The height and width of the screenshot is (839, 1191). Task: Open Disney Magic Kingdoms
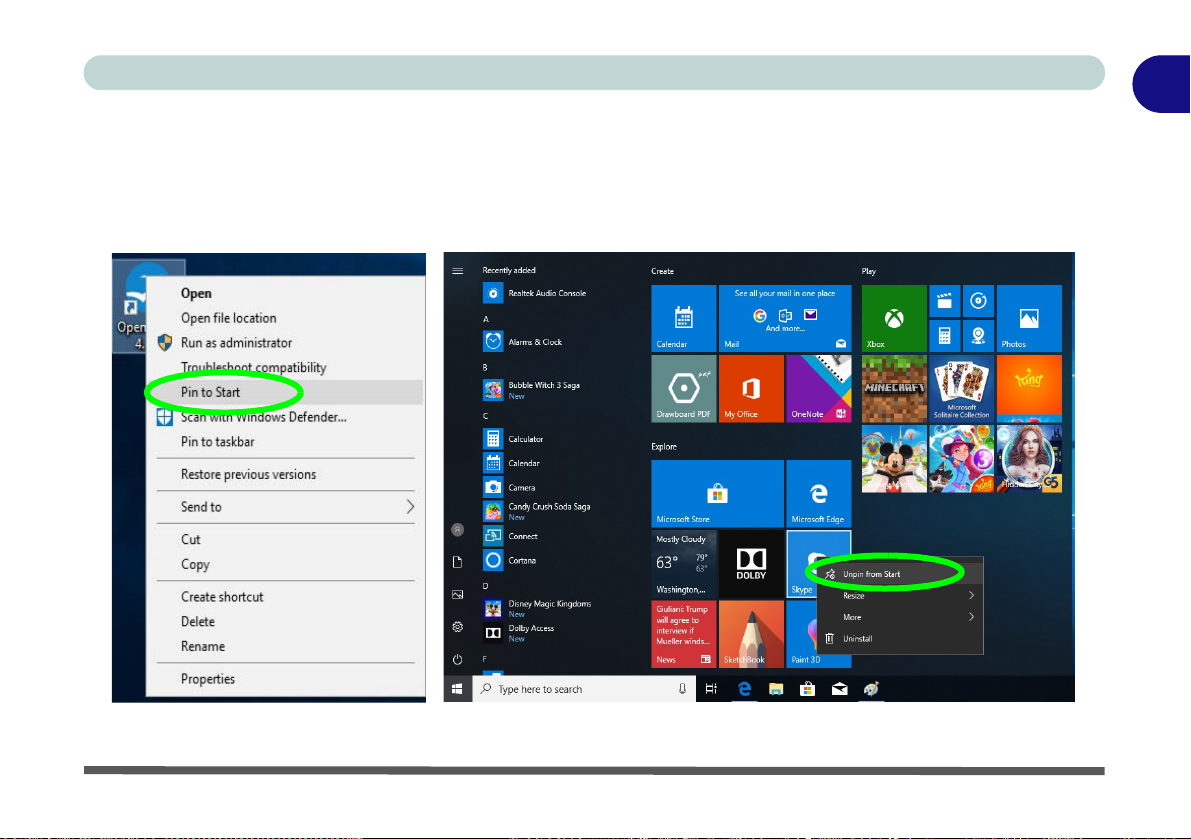(x=537, y=608)
